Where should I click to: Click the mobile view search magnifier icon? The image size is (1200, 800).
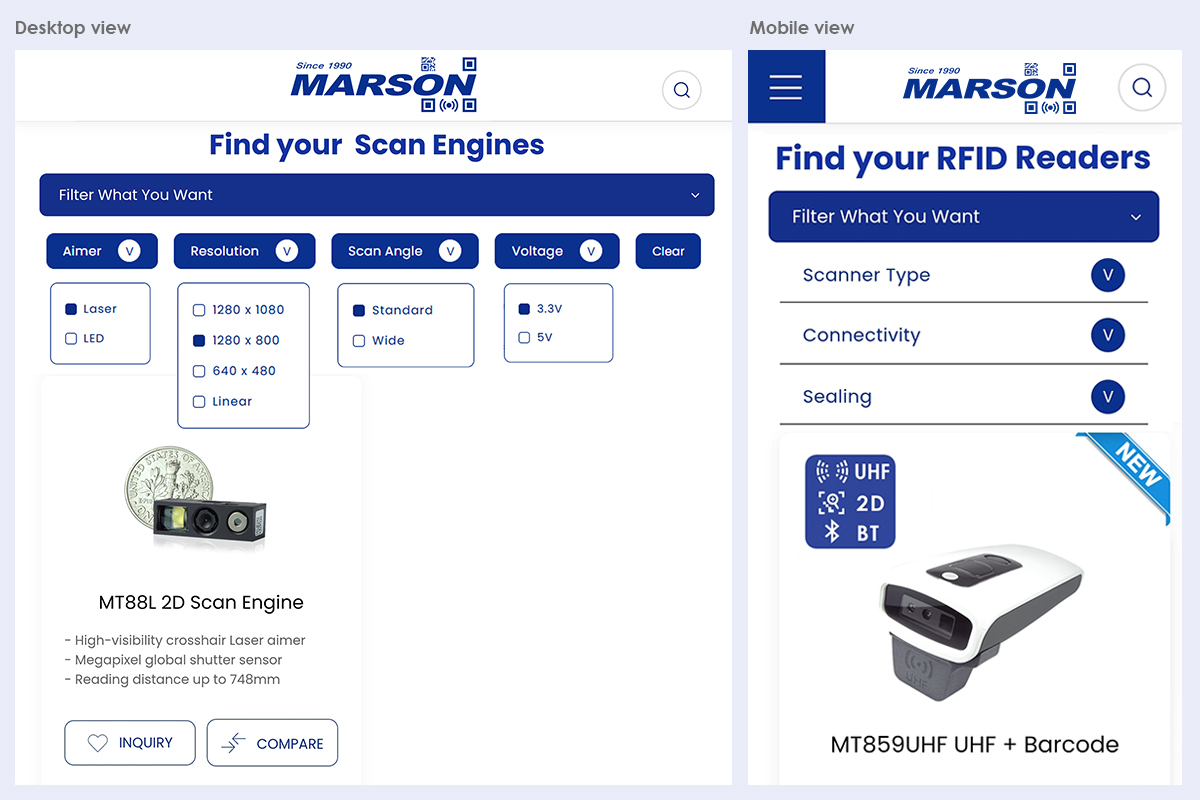click(x=1141, y=87)
